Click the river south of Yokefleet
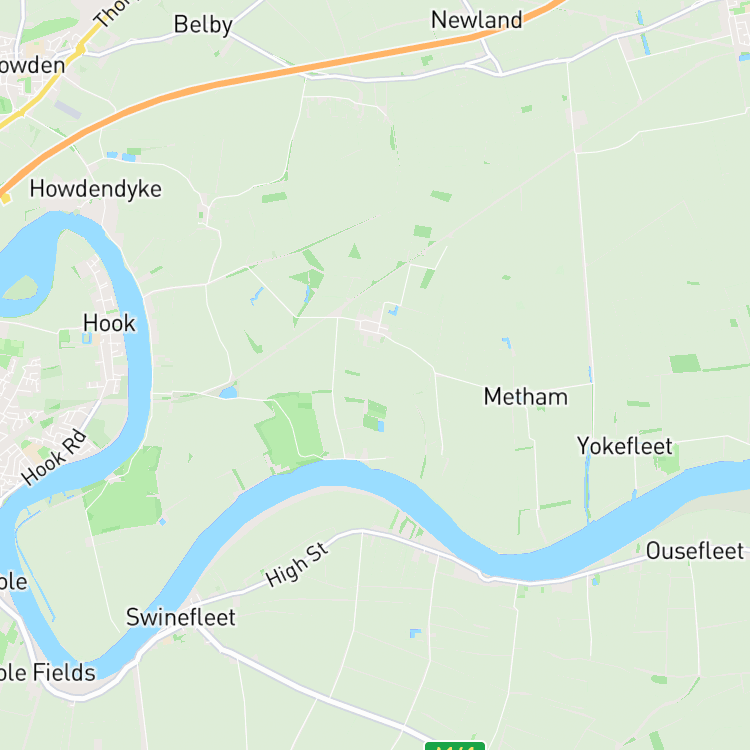This screenshot has width=750, height=750. 622,509
